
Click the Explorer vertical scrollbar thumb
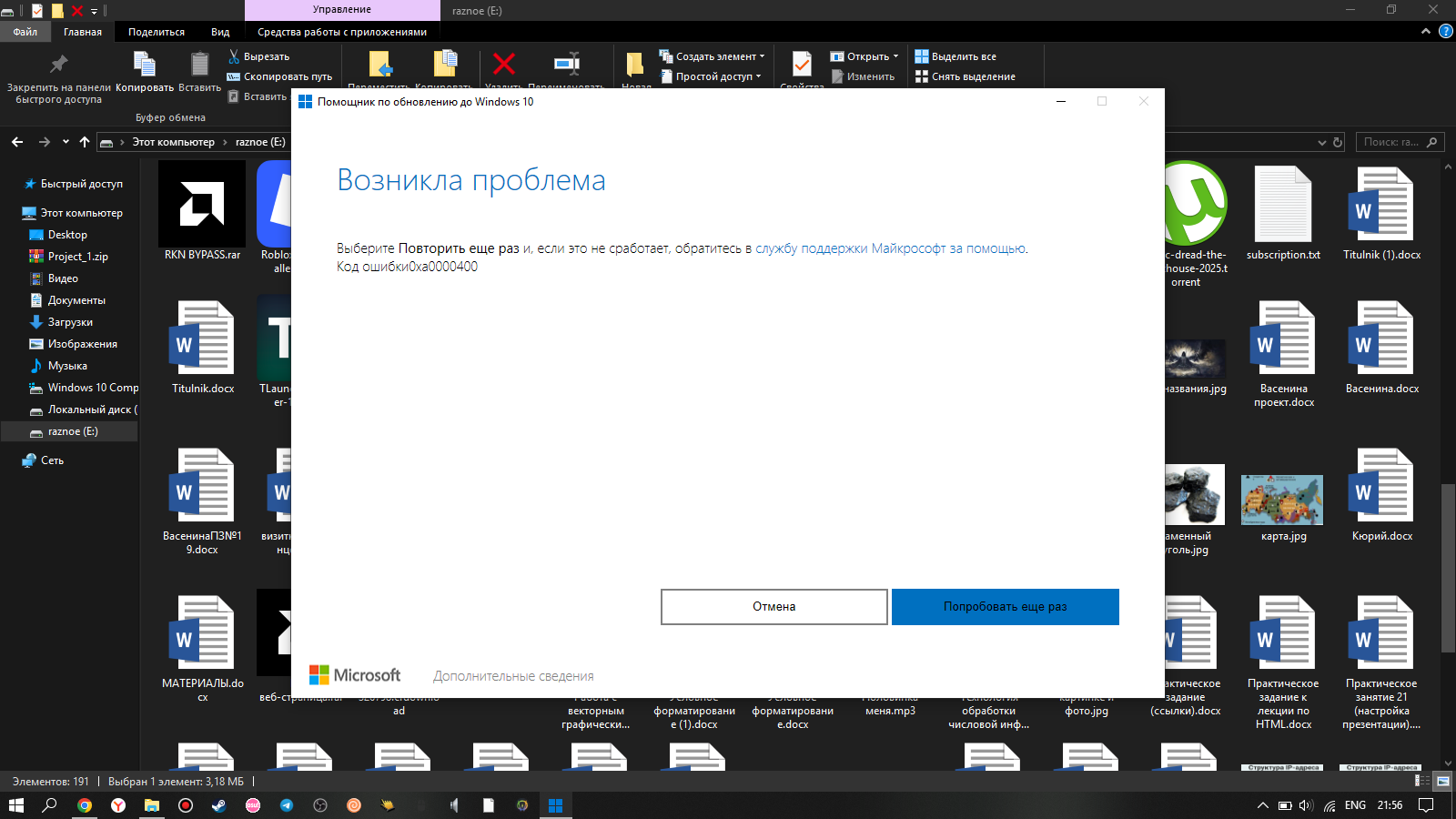tap(1448, 569)
